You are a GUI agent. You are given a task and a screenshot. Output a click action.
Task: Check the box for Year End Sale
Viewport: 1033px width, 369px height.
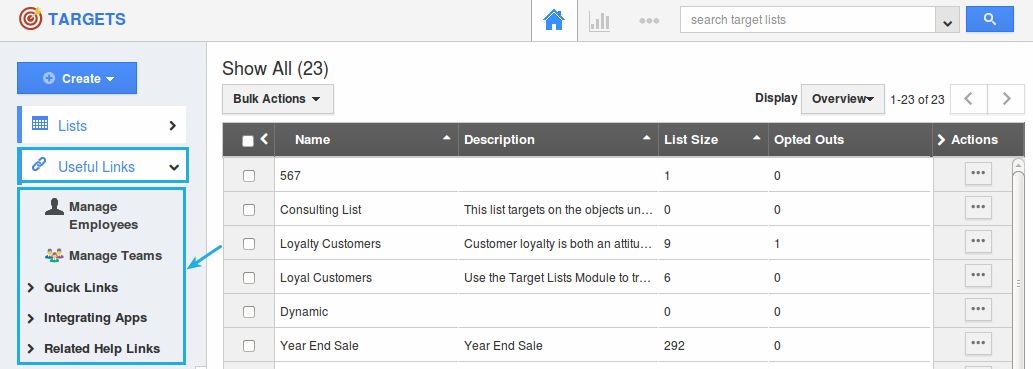249,346
